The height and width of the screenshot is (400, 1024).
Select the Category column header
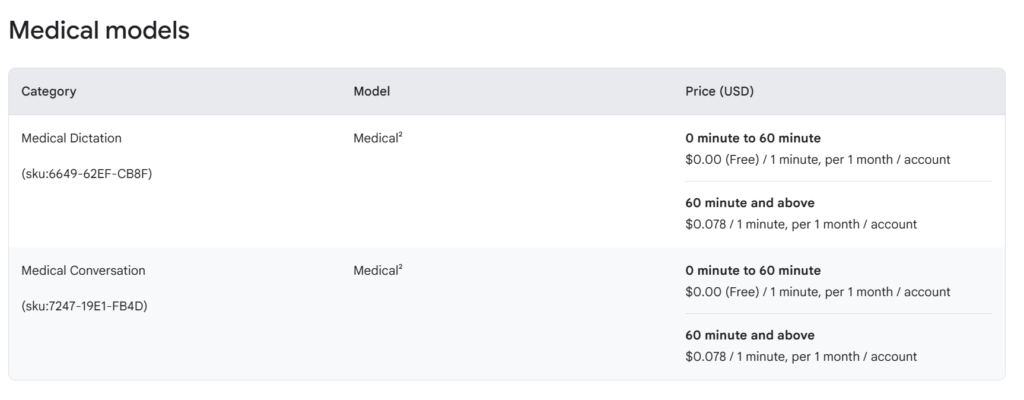tap(49, 92)
